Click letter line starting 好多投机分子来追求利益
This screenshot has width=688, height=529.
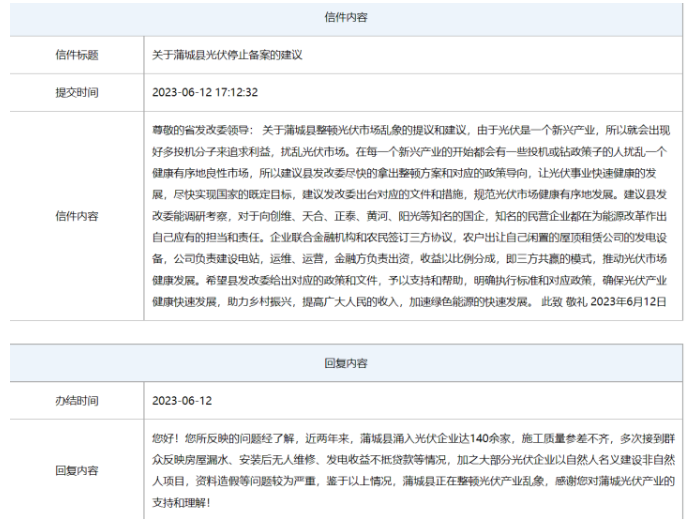point(409,152)
